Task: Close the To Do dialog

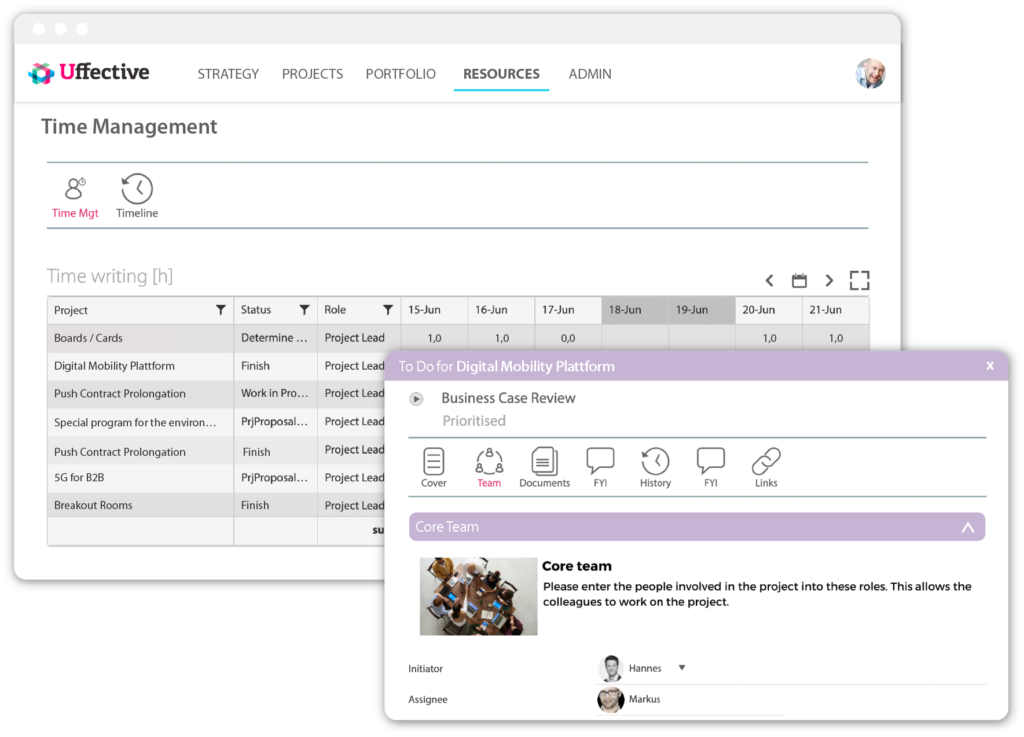Action: (990, 366)
